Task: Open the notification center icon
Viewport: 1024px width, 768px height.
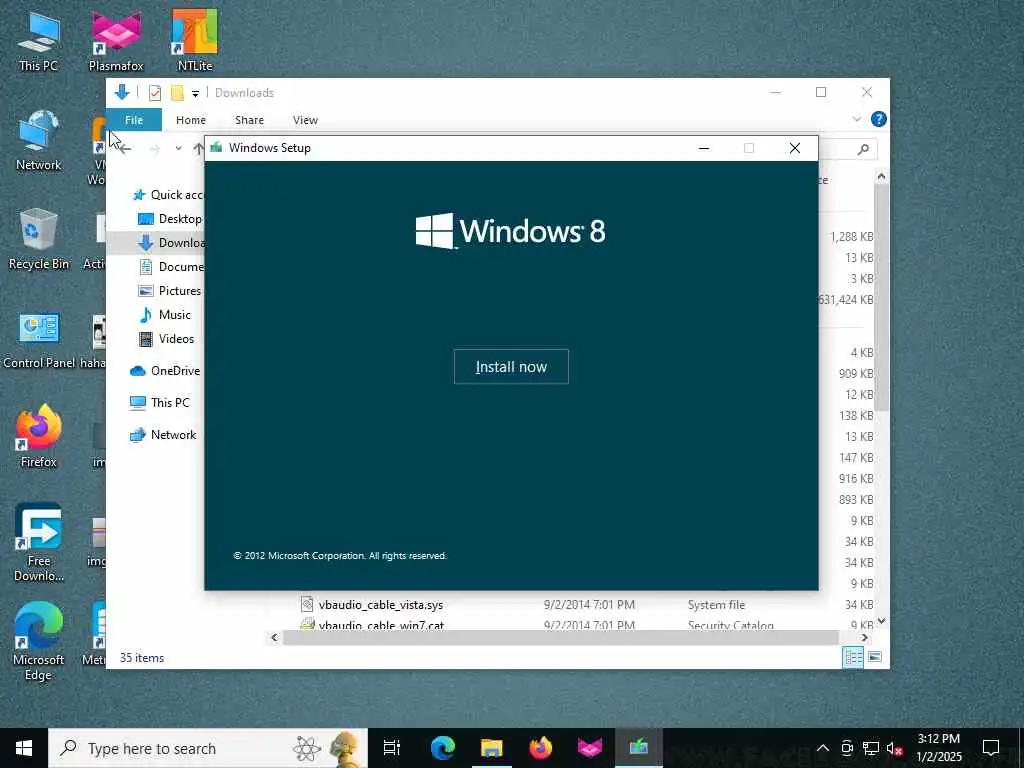Action: click(991, 748)
